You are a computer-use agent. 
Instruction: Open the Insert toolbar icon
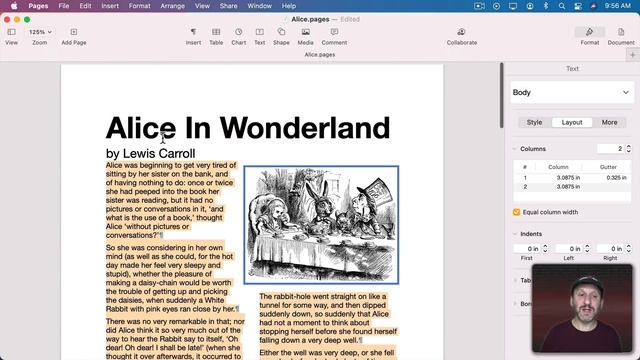[x=193, y=32]
